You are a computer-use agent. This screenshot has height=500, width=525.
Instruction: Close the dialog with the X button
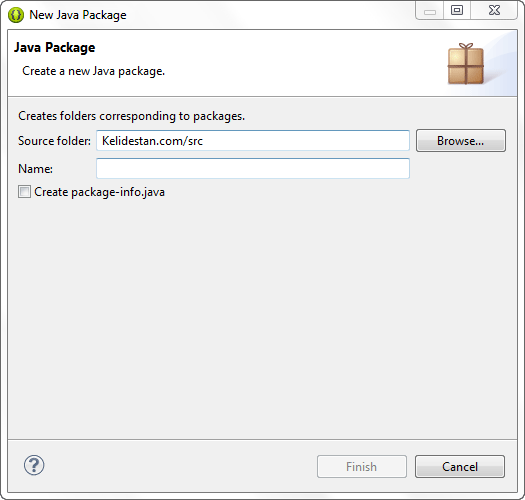click(494, 11)
